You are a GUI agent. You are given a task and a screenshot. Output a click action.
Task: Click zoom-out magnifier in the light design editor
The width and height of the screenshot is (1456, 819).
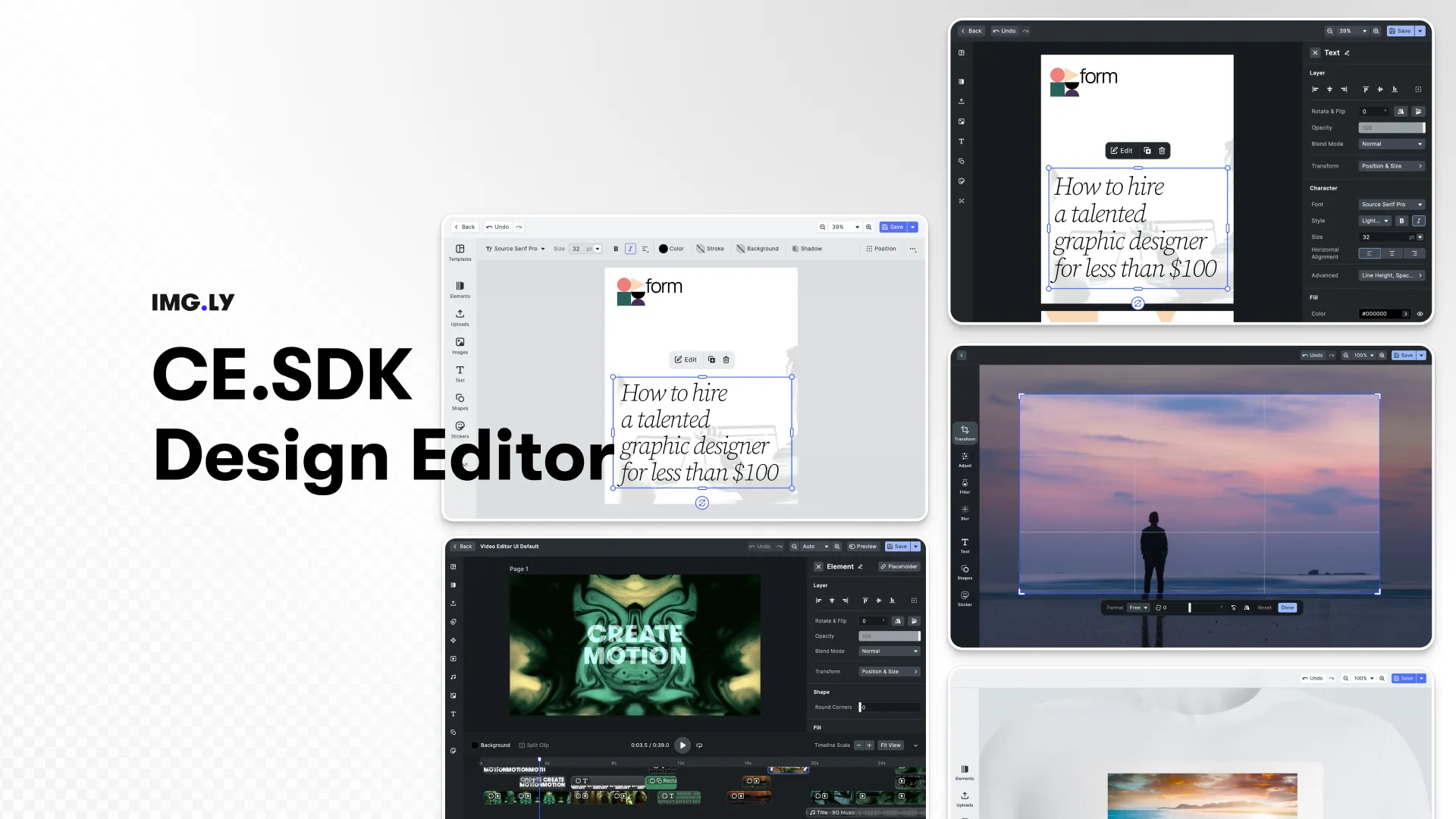coord(822,227)
